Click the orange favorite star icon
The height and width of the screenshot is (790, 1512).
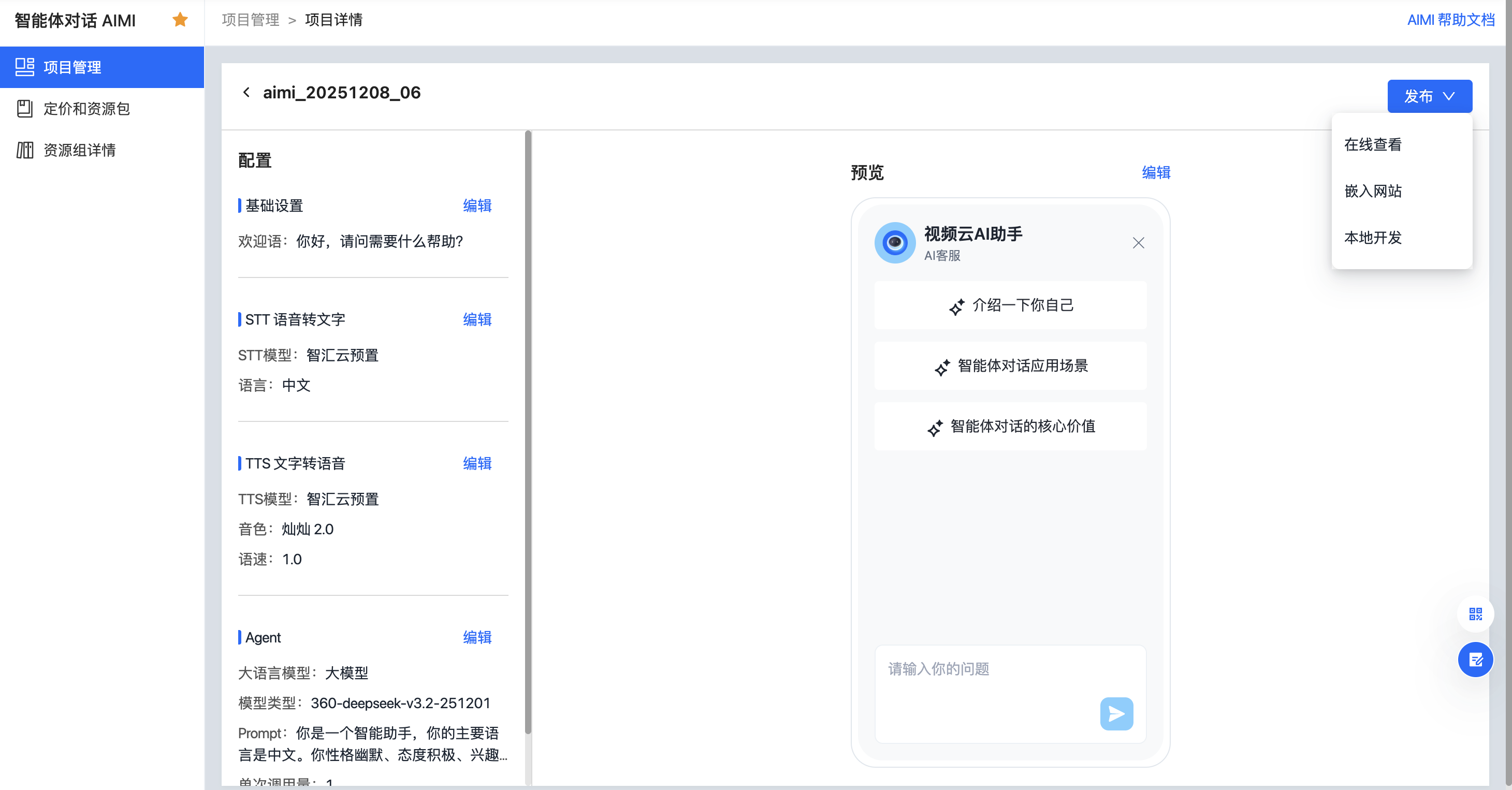coord(180,20)
